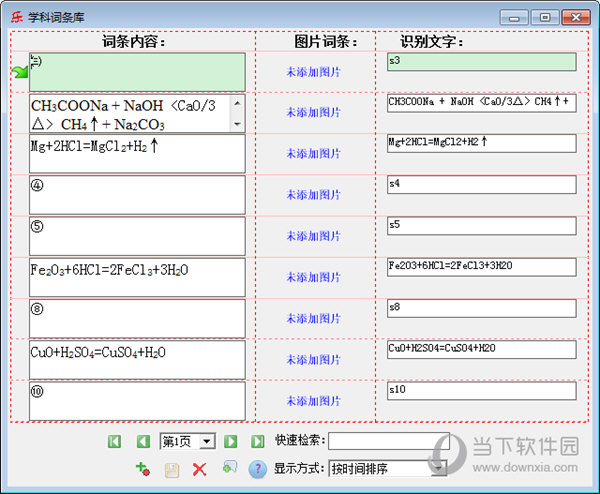Viewport: 600px width, 494px height.
Task: Click the s8 recognition text field
Action: pyautogui.click(x=481, y=308)
